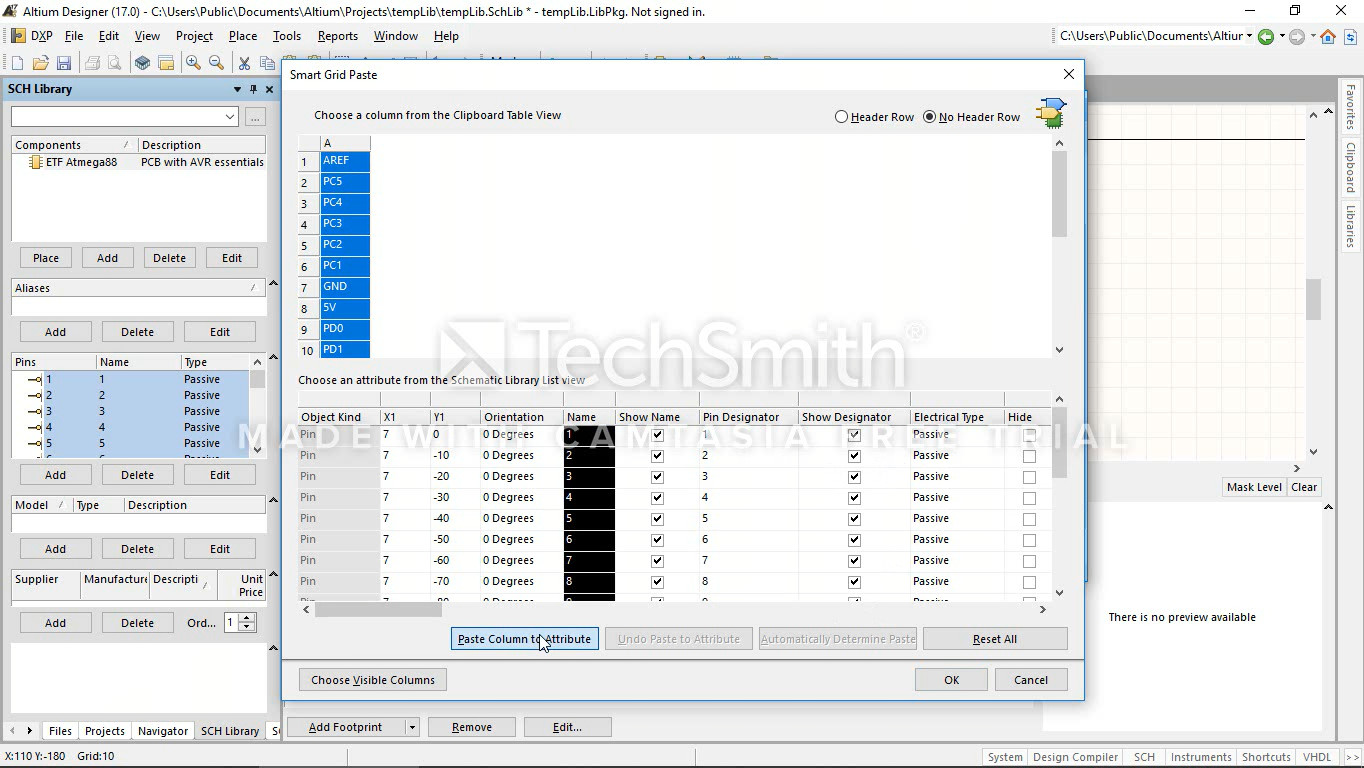1364x768 pixels.
Task: Click the Zoom Out magnifier icon
Action: pos(216,63)
